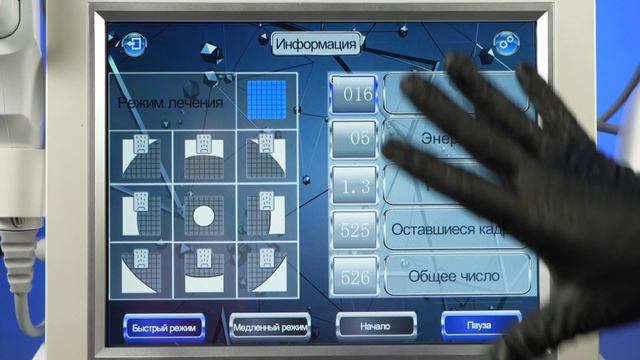640x360 pixels.
Task: Choose the bottom-left corner treatment shape
Action: [x=141, y=271]
